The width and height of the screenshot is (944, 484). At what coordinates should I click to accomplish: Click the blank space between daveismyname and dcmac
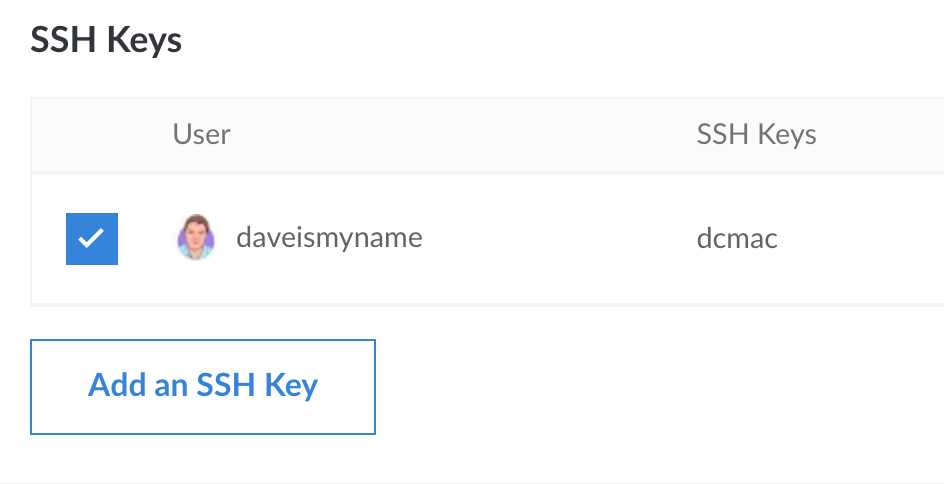560,238
